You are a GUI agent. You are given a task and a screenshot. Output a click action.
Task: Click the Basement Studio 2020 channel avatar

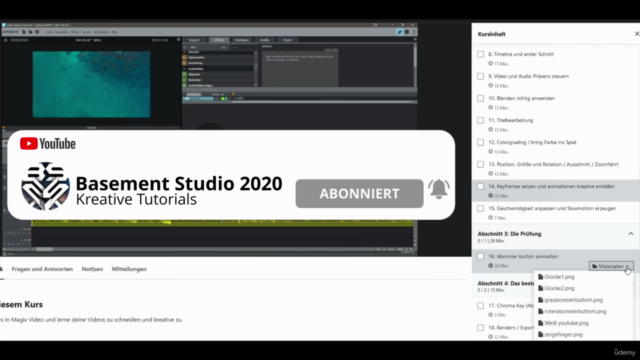pyautogui.click(x=45, y=186)
